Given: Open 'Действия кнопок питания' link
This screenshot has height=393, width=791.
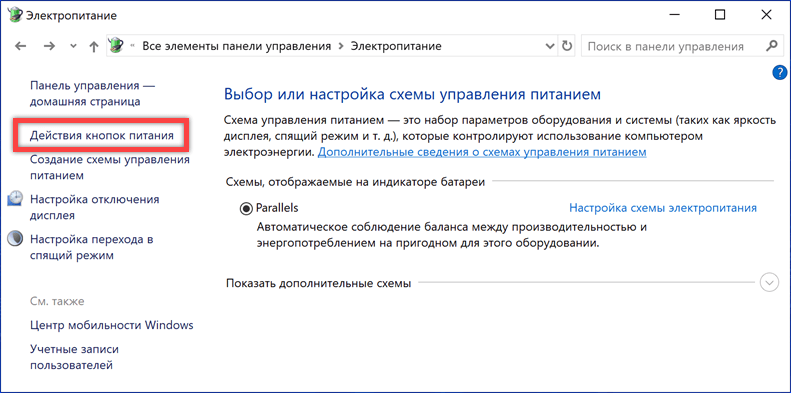Looking at the screenshot, I should pyautogui.click(x=102, y=135).
